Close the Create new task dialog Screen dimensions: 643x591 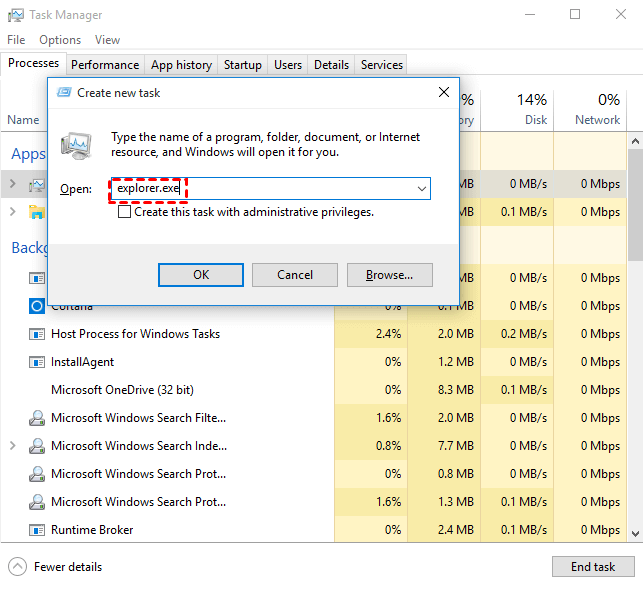[444, 92]
